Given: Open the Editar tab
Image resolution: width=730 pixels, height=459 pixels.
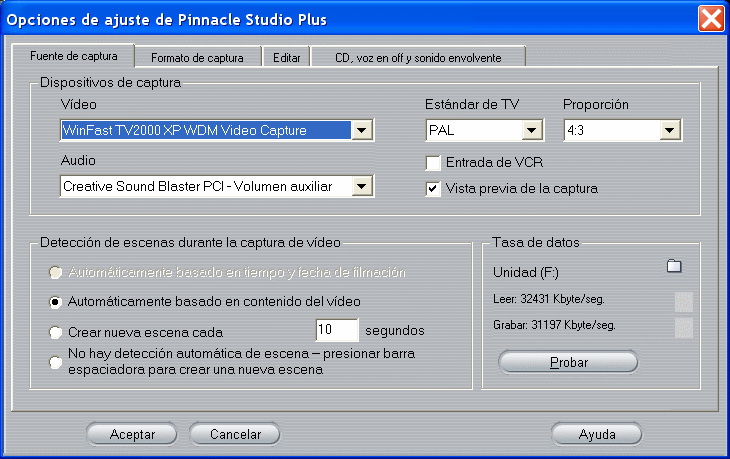Looking at the screenshot, I should tap(286, 57).
